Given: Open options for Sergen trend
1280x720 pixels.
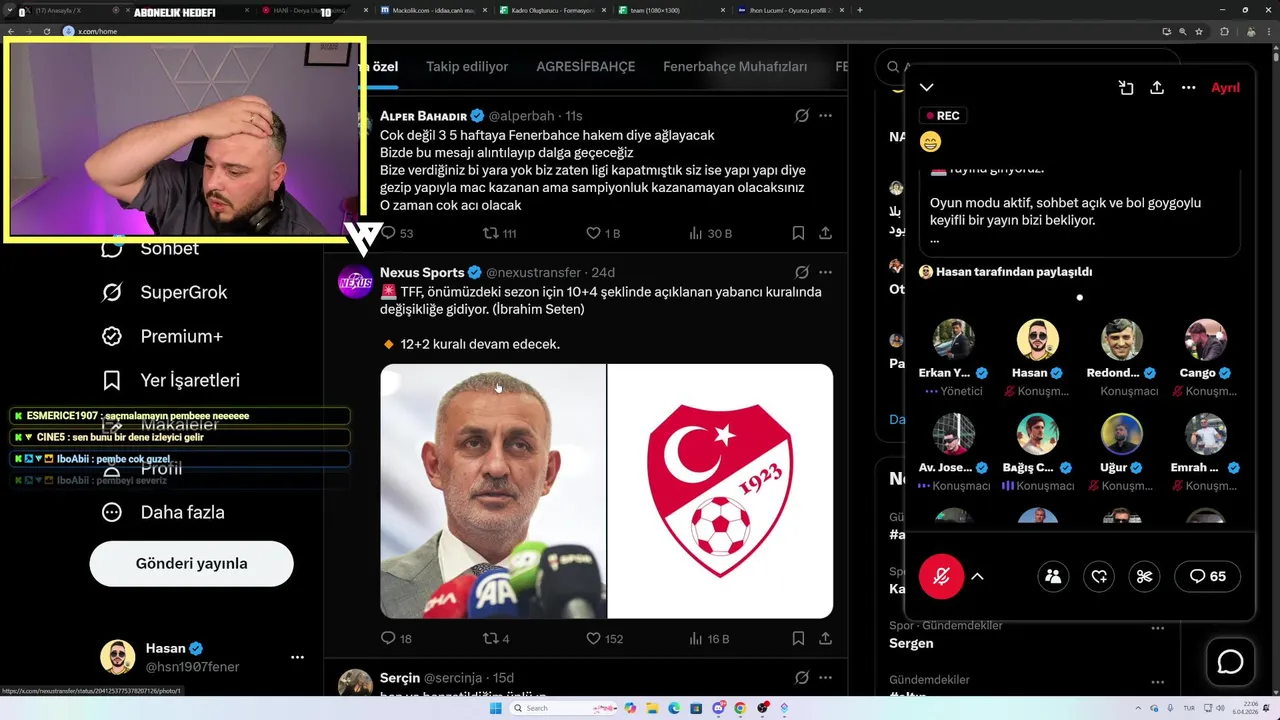Looking at the screenshot, I should click(1158, 628).
